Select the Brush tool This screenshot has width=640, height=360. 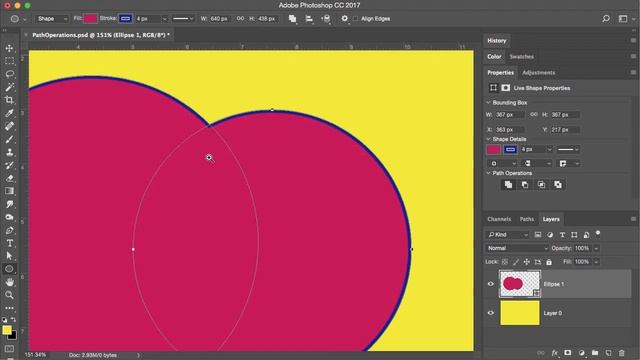click(x=9, y=139)
